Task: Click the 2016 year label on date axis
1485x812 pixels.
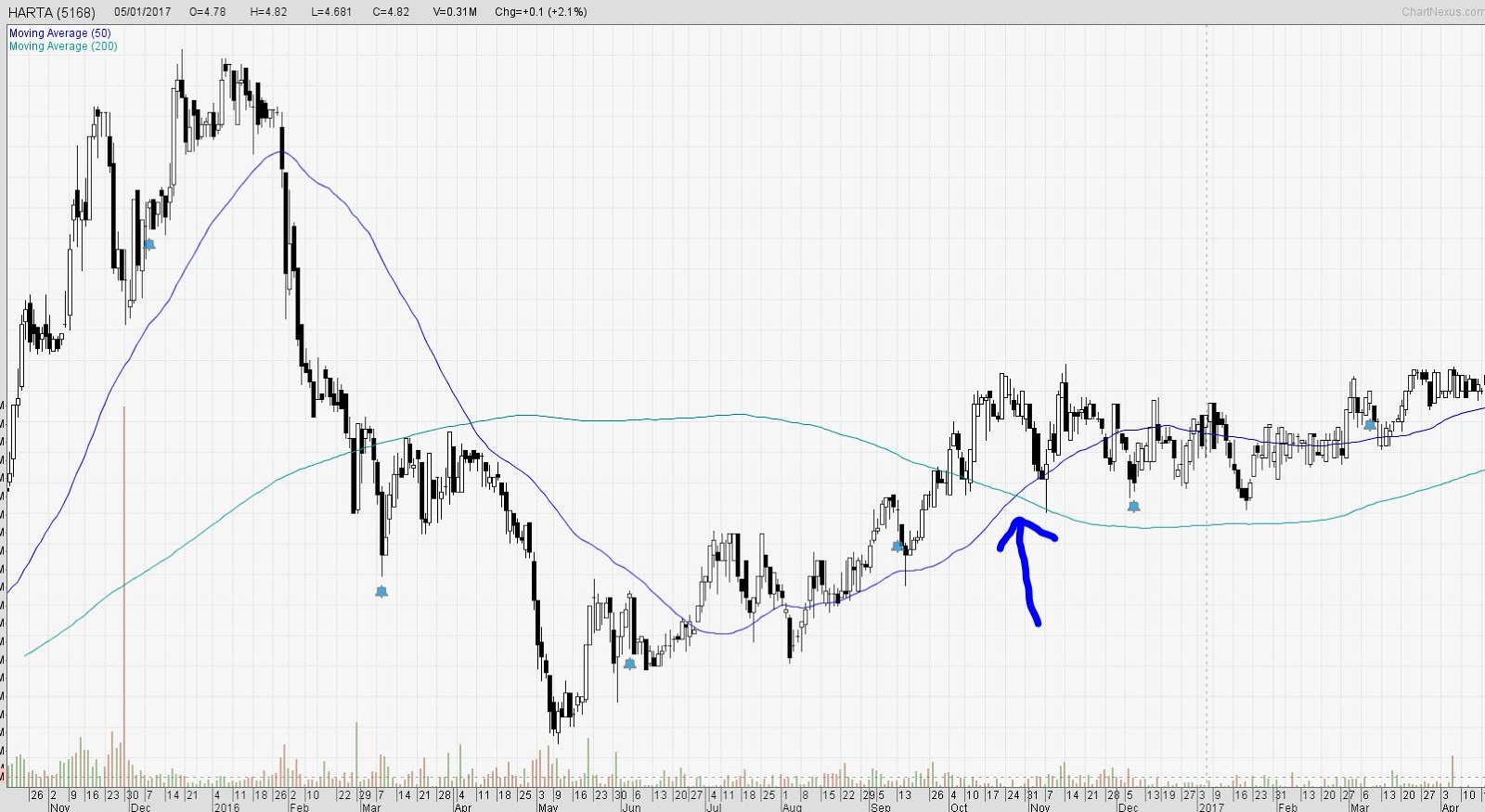Action: [226, 807]
